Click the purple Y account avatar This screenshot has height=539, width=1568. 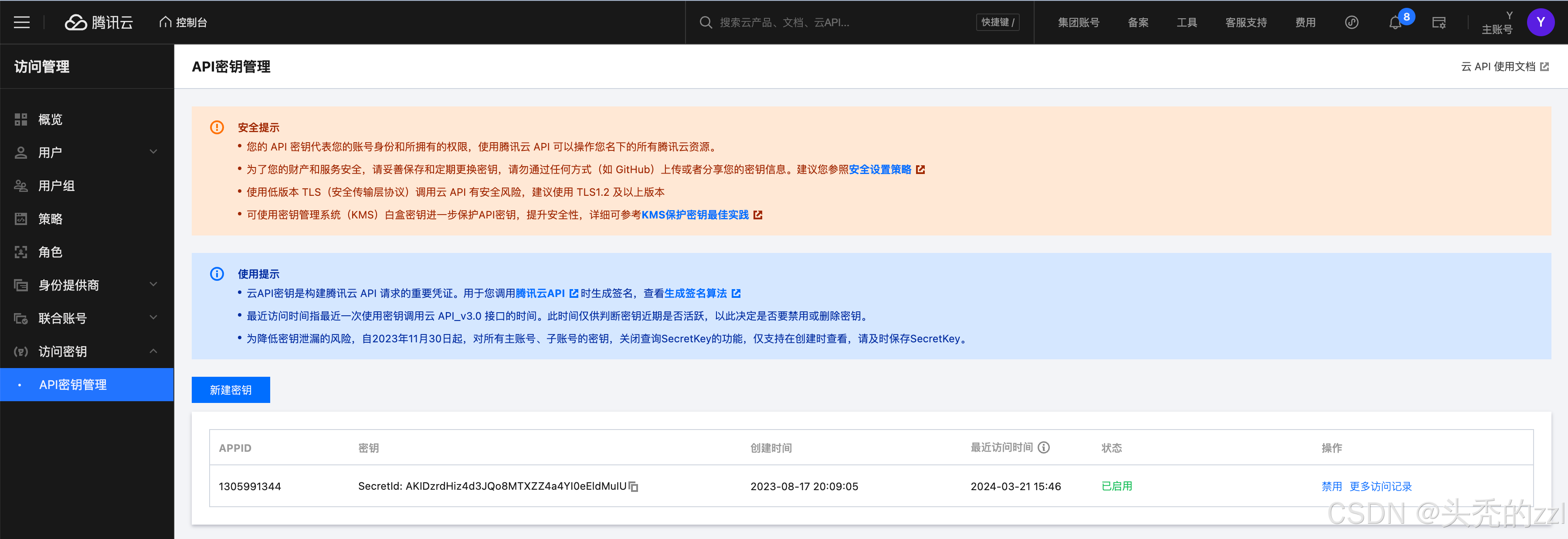1540,23
